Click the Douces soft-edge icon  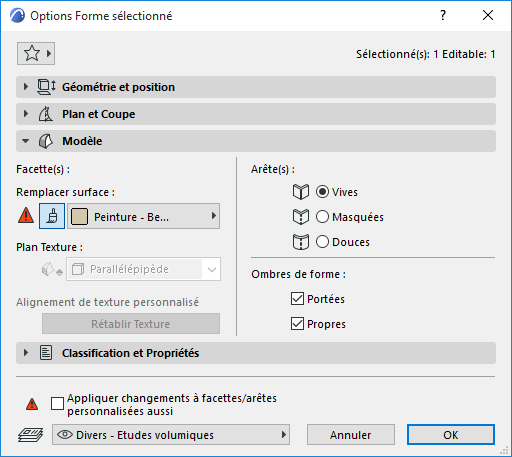(301, 242)
